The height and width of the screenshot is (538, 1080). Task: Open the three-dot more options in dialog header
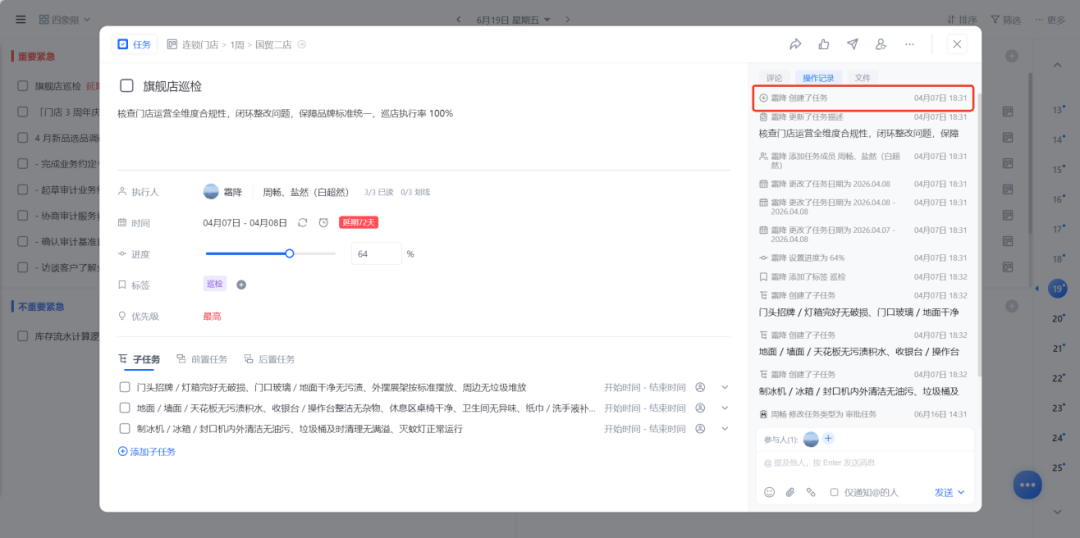(x=910, y=44)
